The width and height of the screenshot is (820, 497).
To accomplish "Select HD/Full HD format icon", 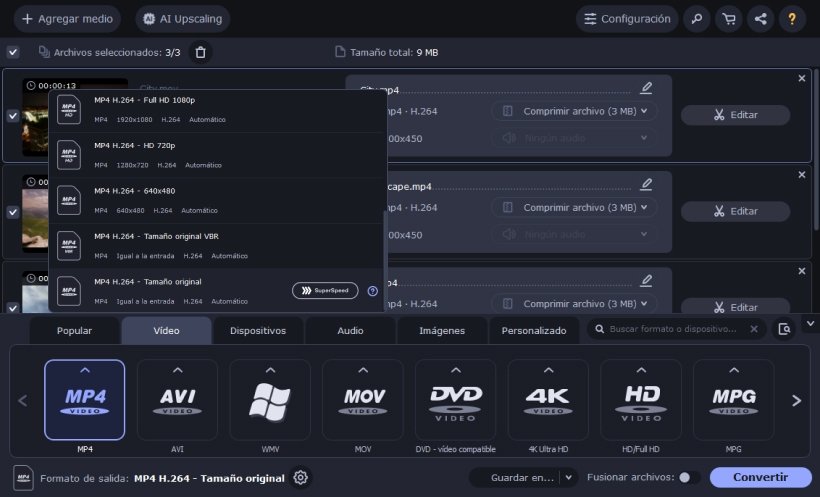I will (641, 400).
